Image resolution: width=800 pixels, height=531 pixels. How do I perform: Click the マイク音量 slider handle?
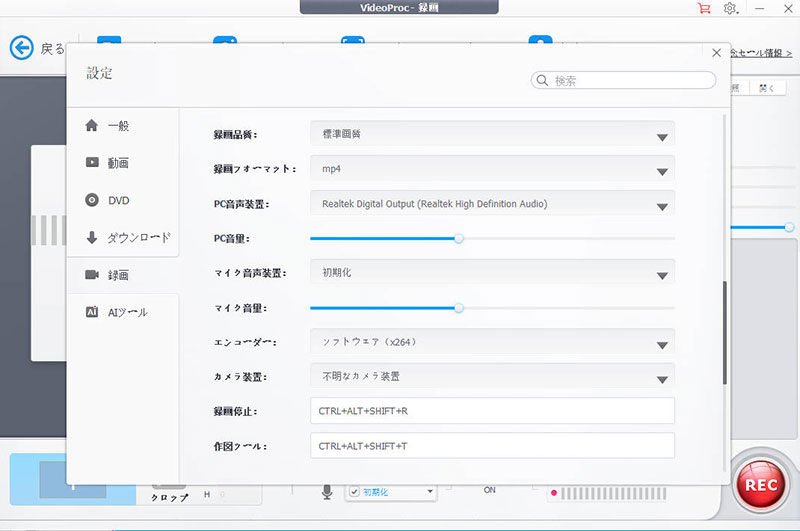pyautogui.click(x=459, y=308)
